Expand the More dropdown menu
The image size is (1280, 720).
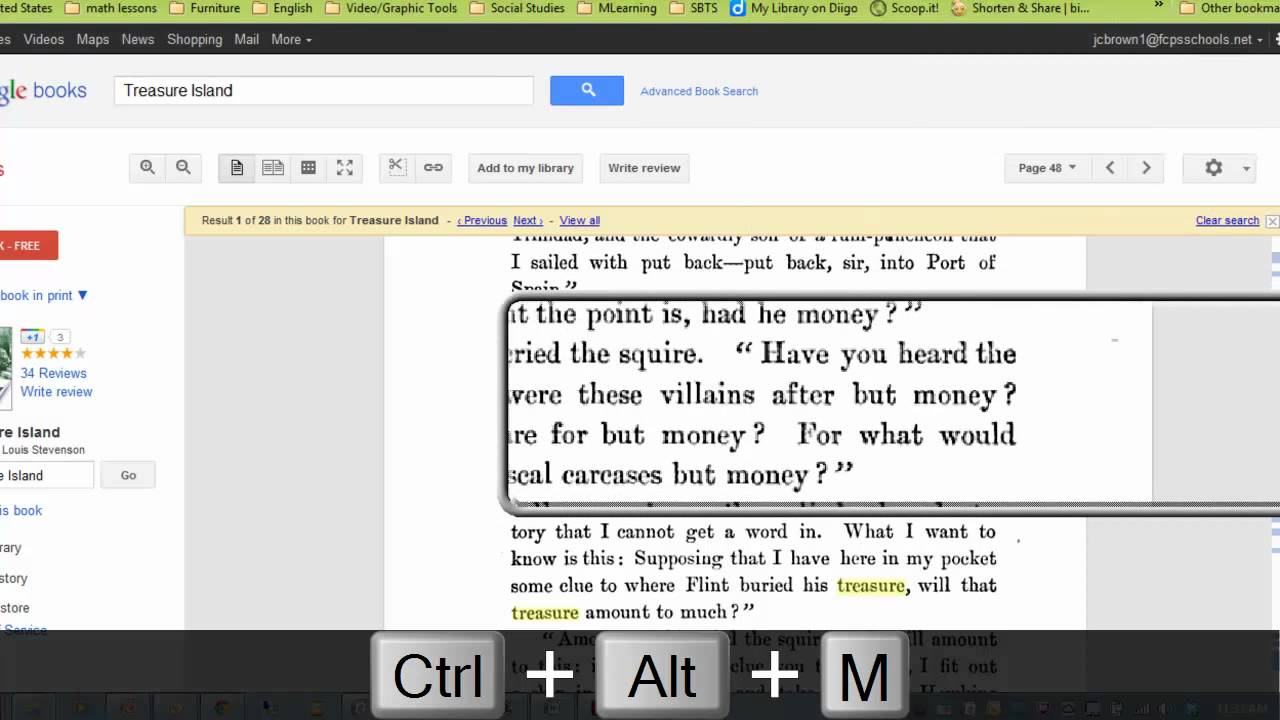(x=291, y=39)
